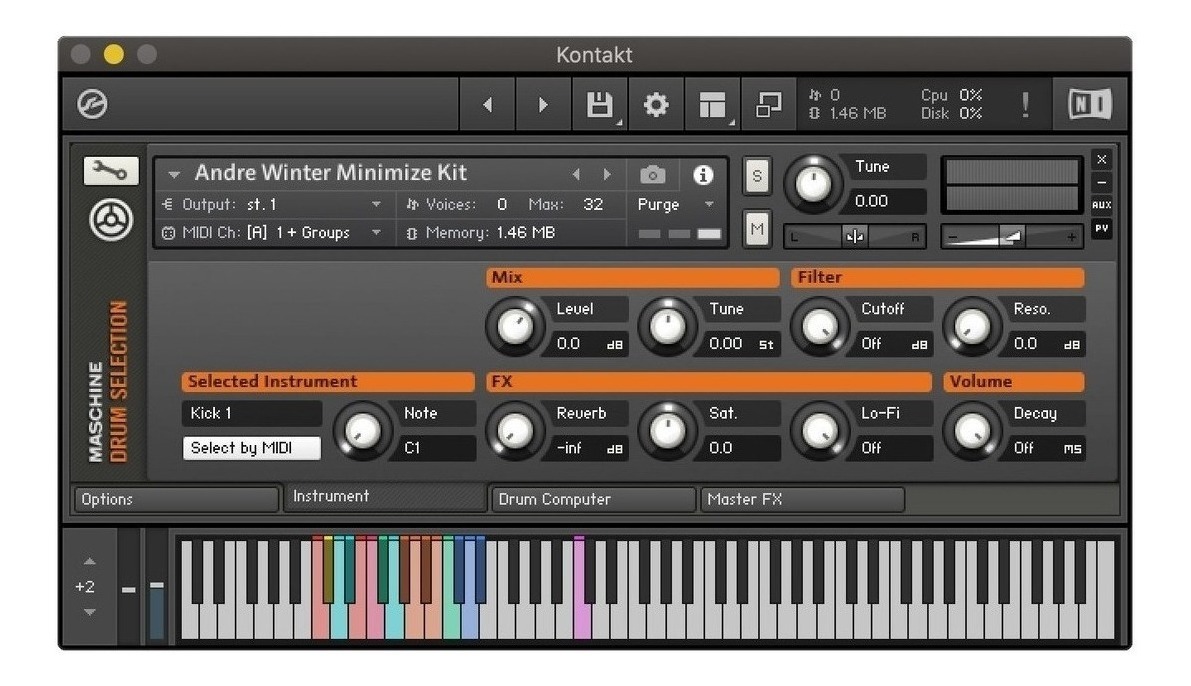Open the workspace layout icon

[712, 104]
